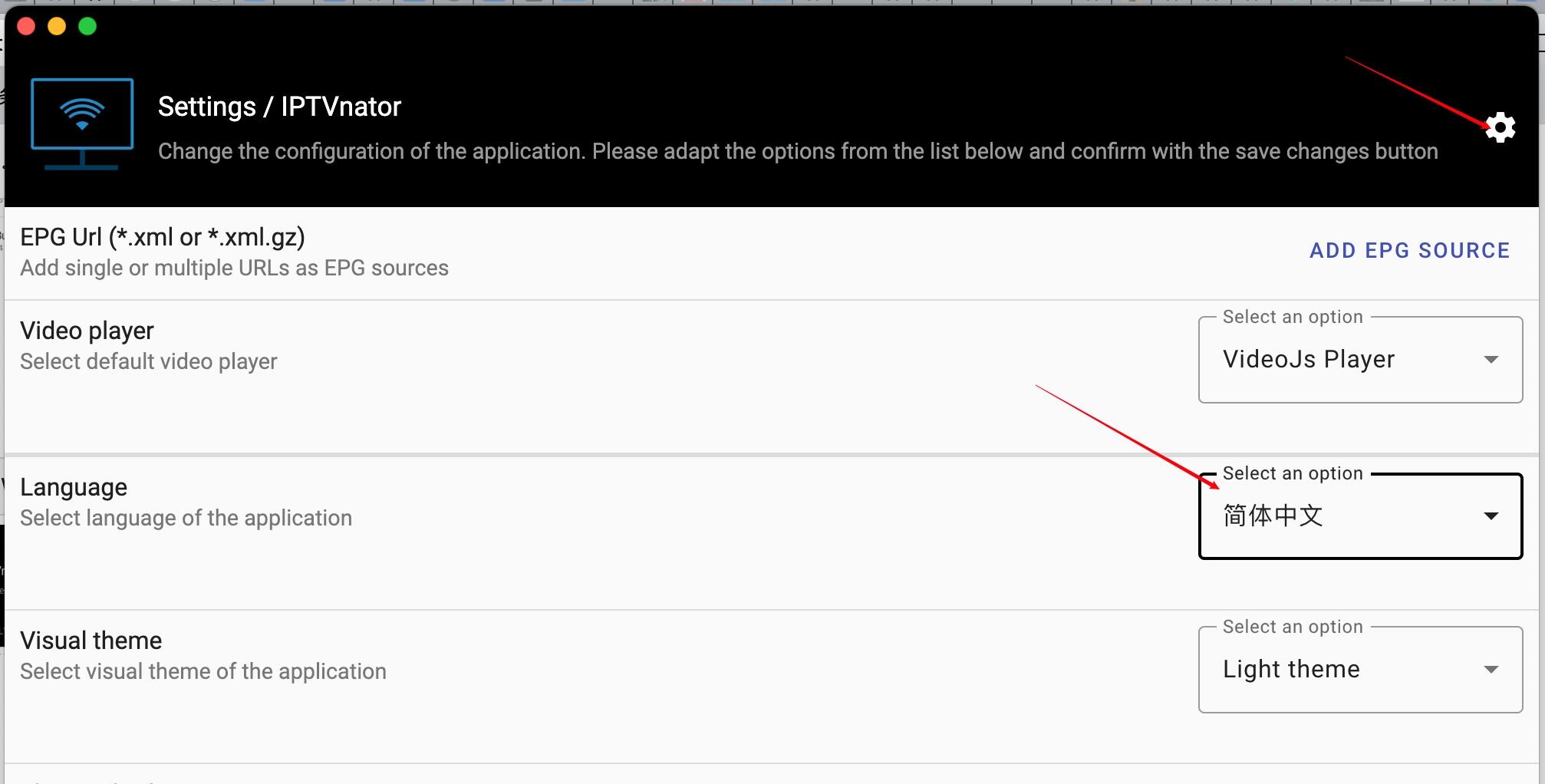
Task: Click the arrow in Language selector
Action: point(1491,516)
